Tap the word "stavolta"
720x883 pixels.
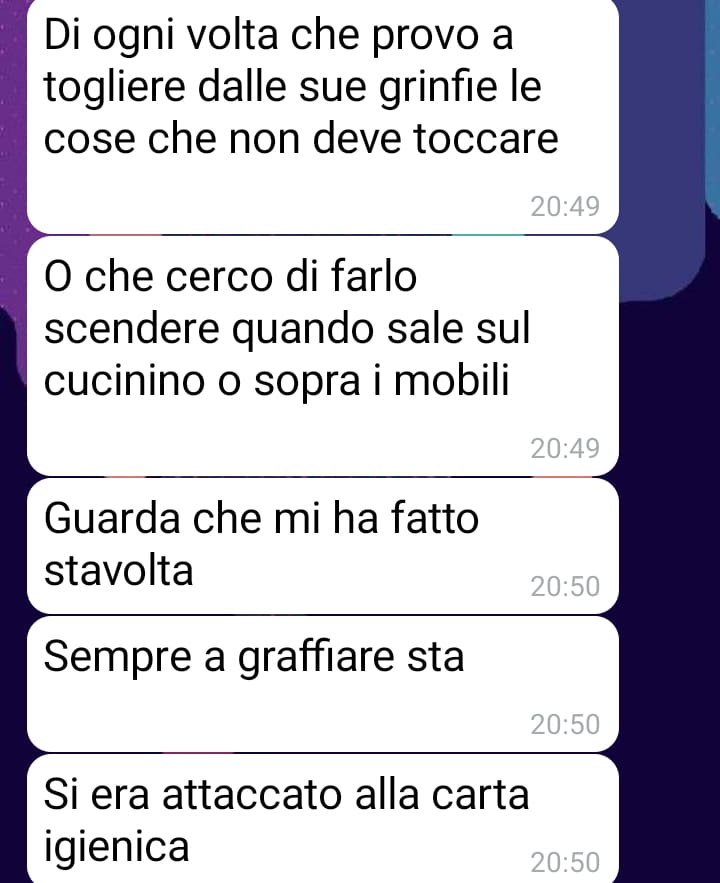coord(119,571)
